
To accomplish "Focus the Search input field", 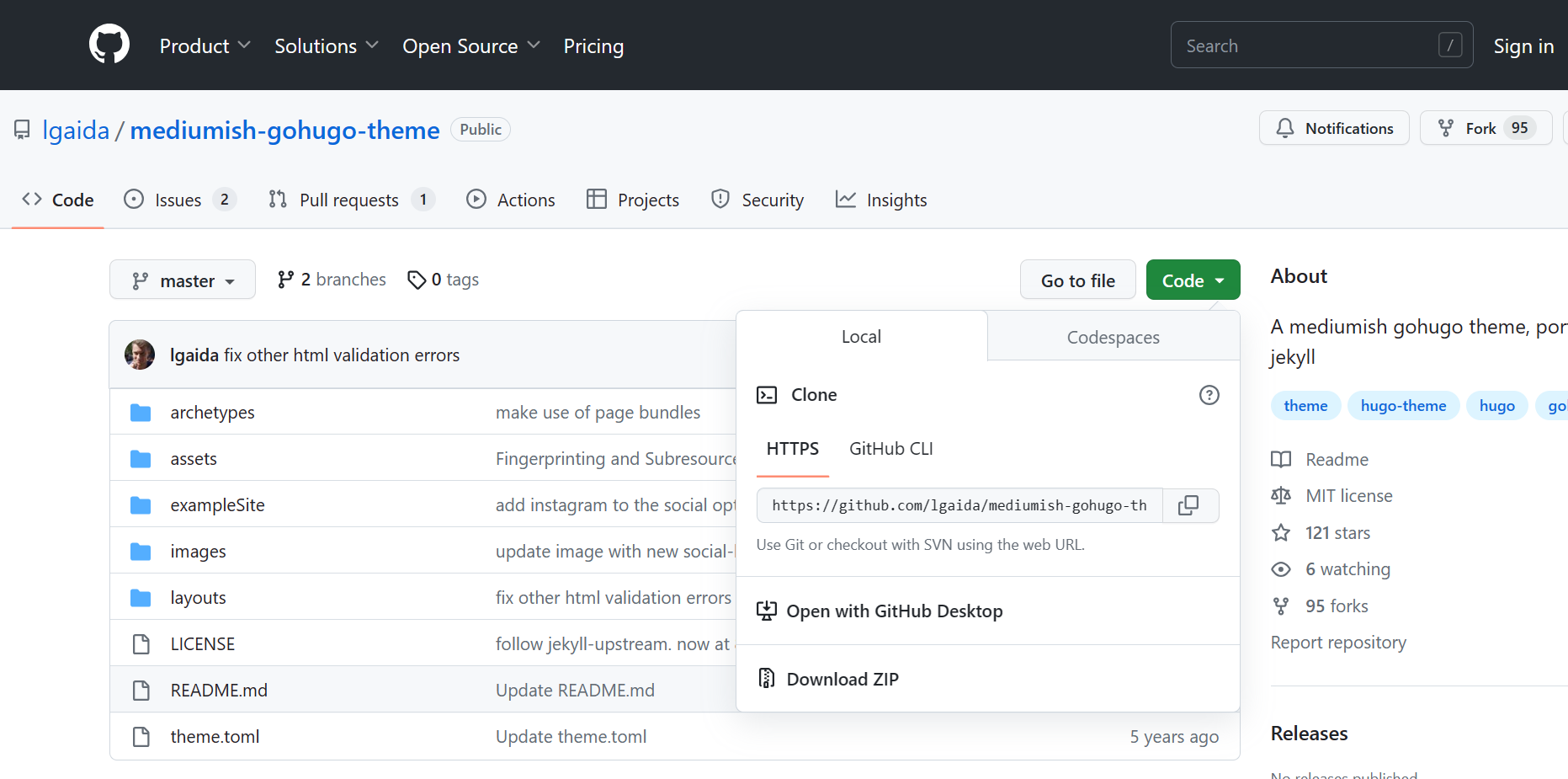I will 1309,45.
